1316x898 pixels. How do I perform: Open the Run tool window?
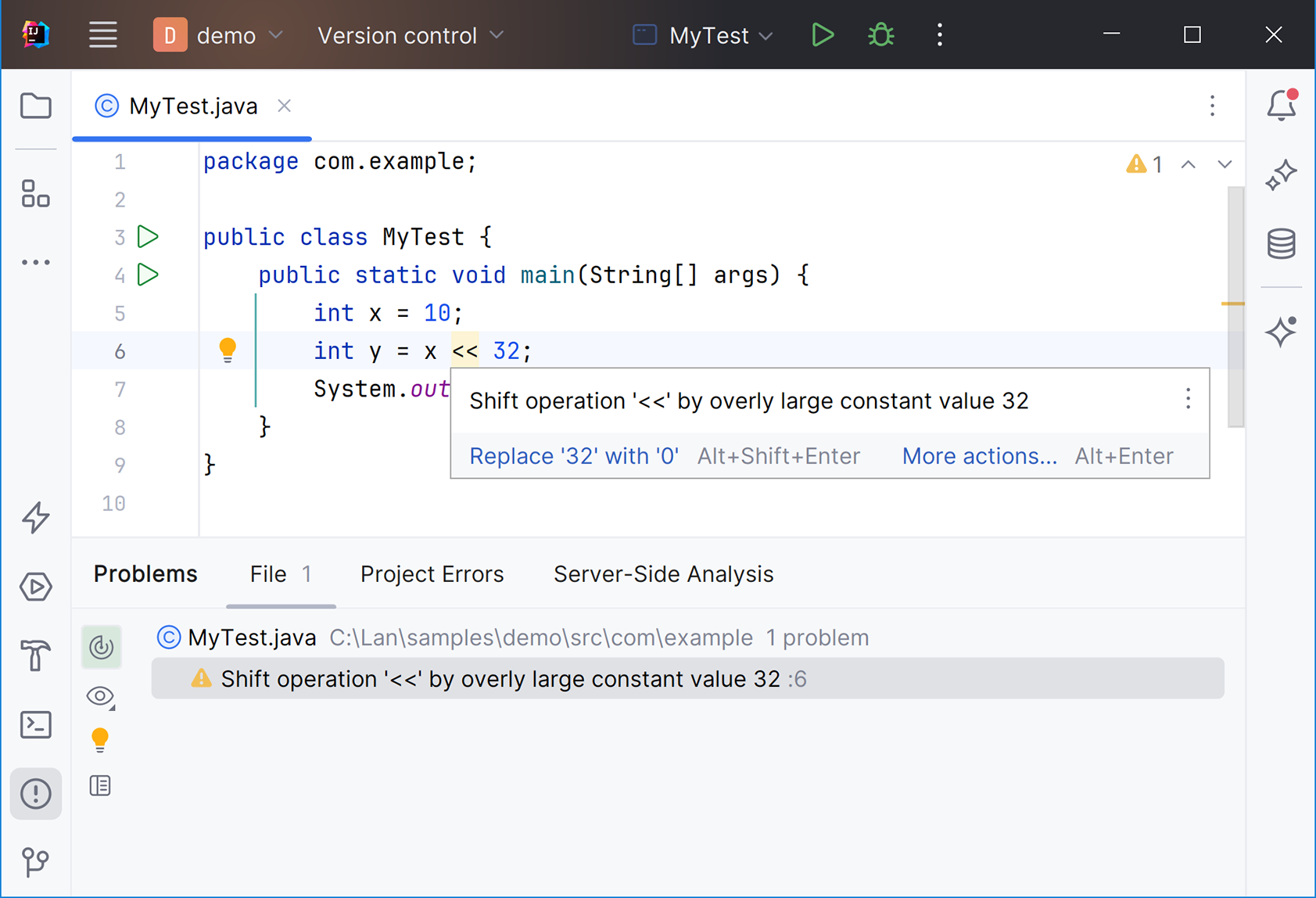(x=36, y=587)
